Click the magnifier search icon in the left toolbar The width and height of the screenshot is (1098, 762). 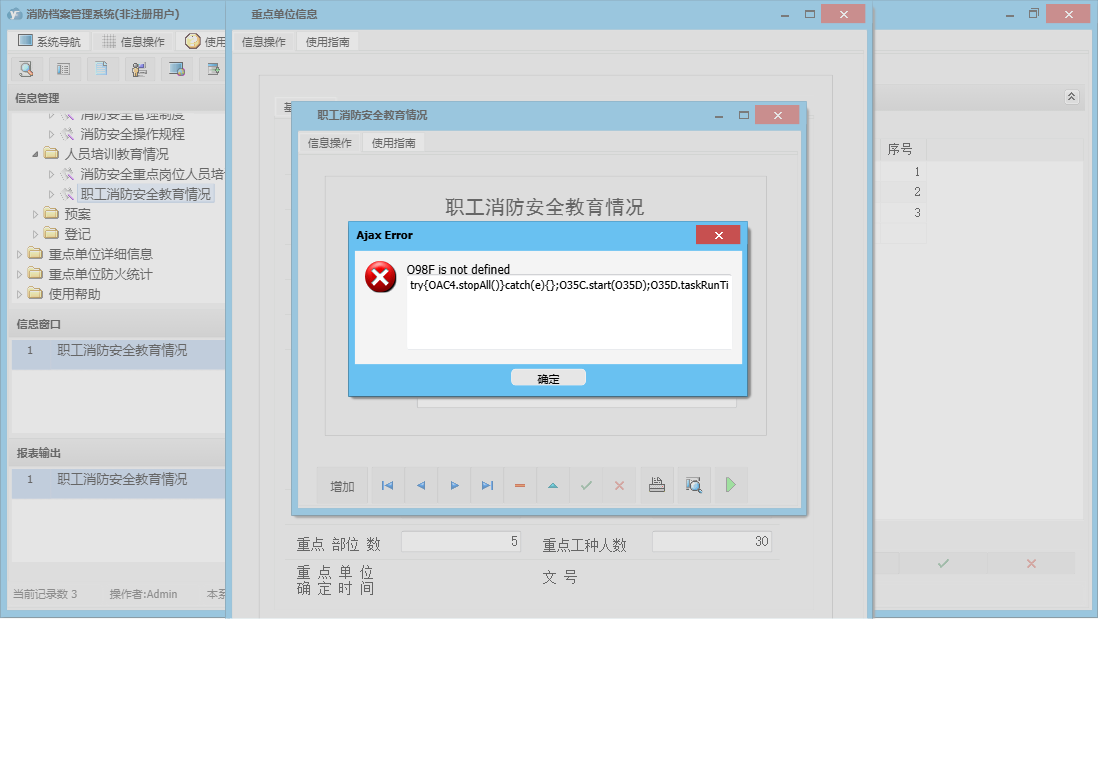[x=26, y=69]
